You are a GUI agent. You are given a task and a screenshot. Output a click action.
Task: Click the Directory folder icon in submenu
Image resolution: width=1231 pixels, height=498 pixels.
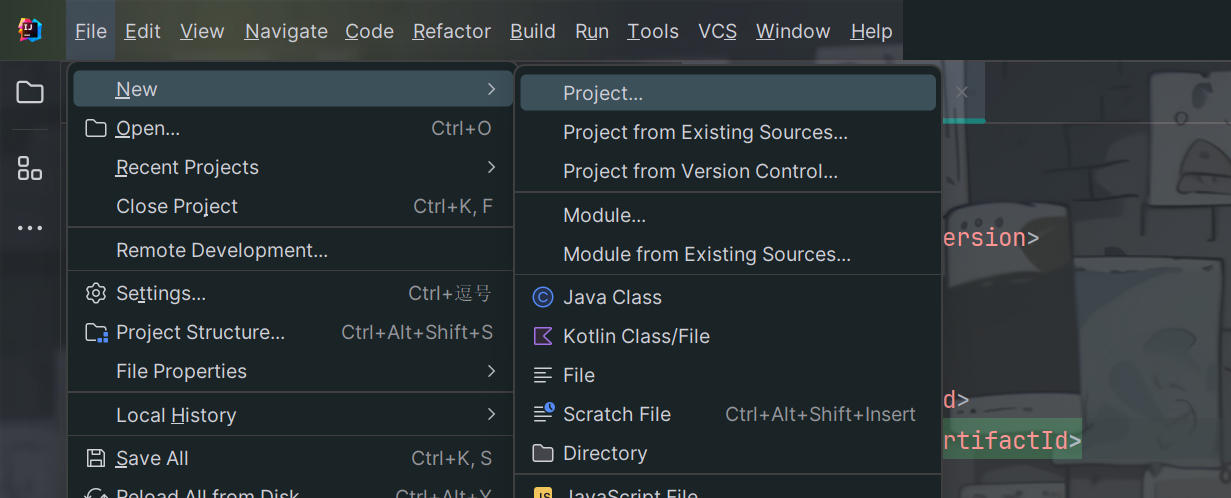(x=543, y=453)
